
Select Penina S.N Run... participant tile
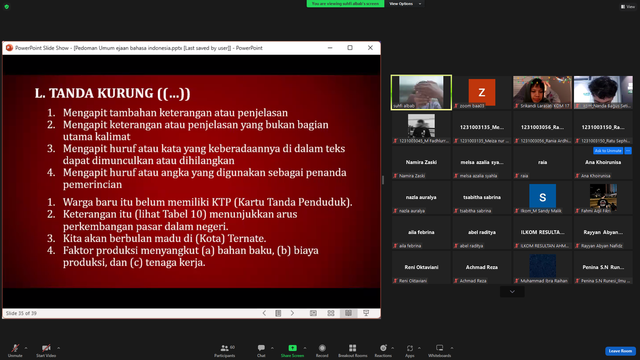[x=603, y=268]
